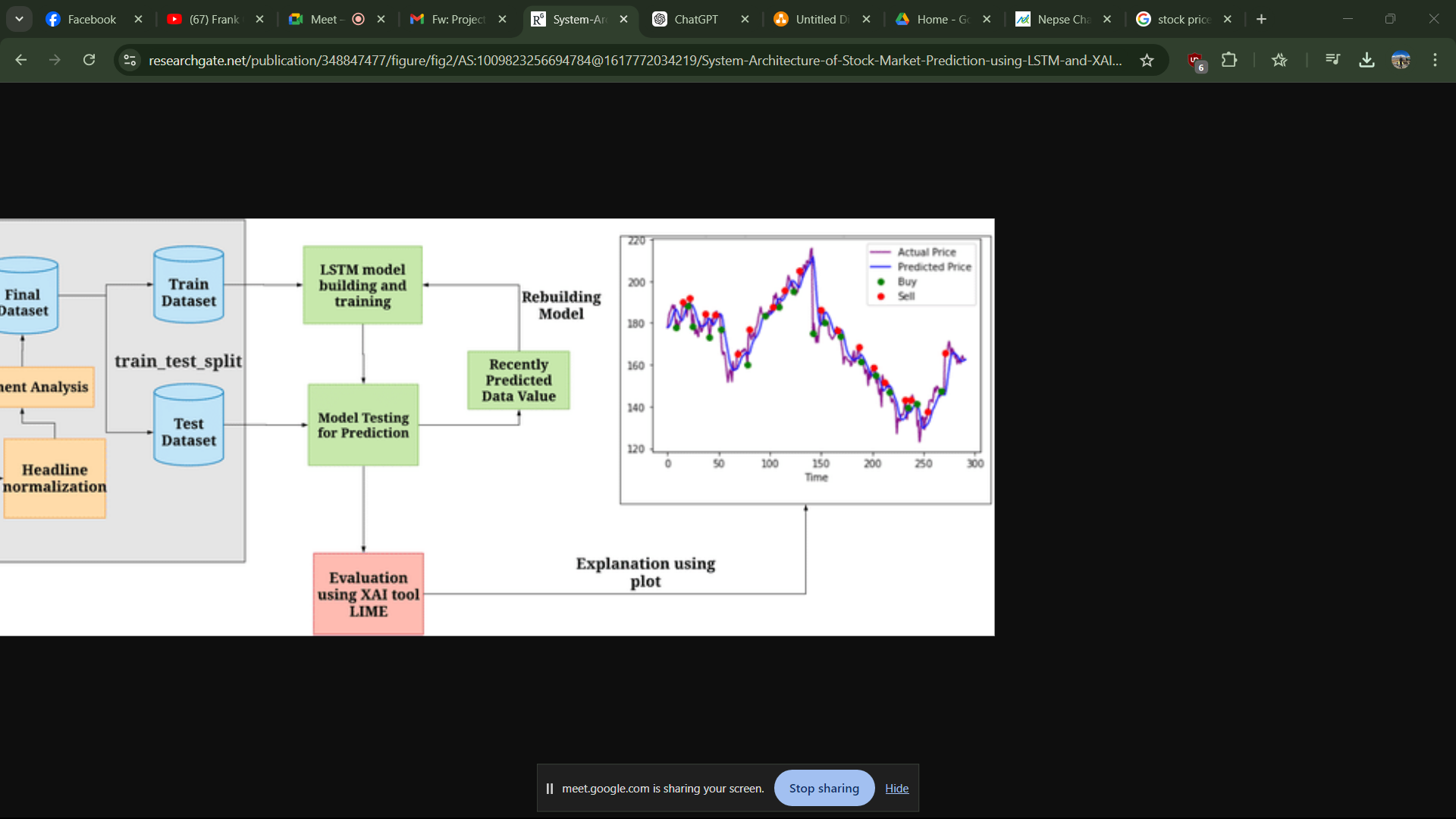Screen dimensions: 1456x819
Task: Close the YouTube Frank tab
Action: [259, 19]
